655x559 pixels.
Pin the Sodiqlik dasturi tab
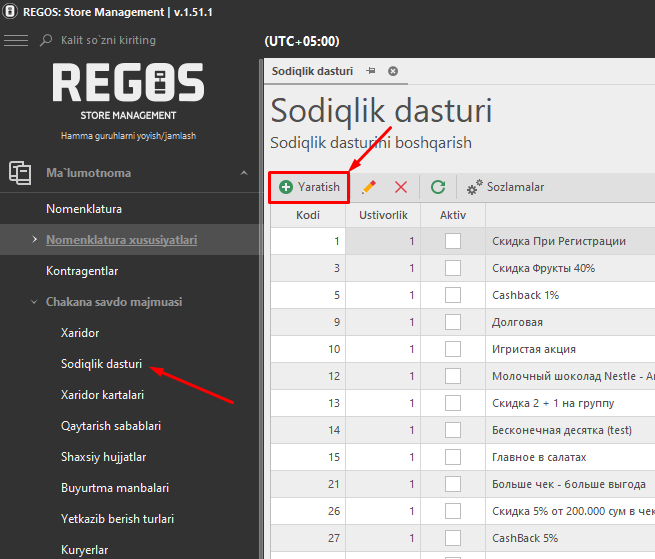pos(371,71)
